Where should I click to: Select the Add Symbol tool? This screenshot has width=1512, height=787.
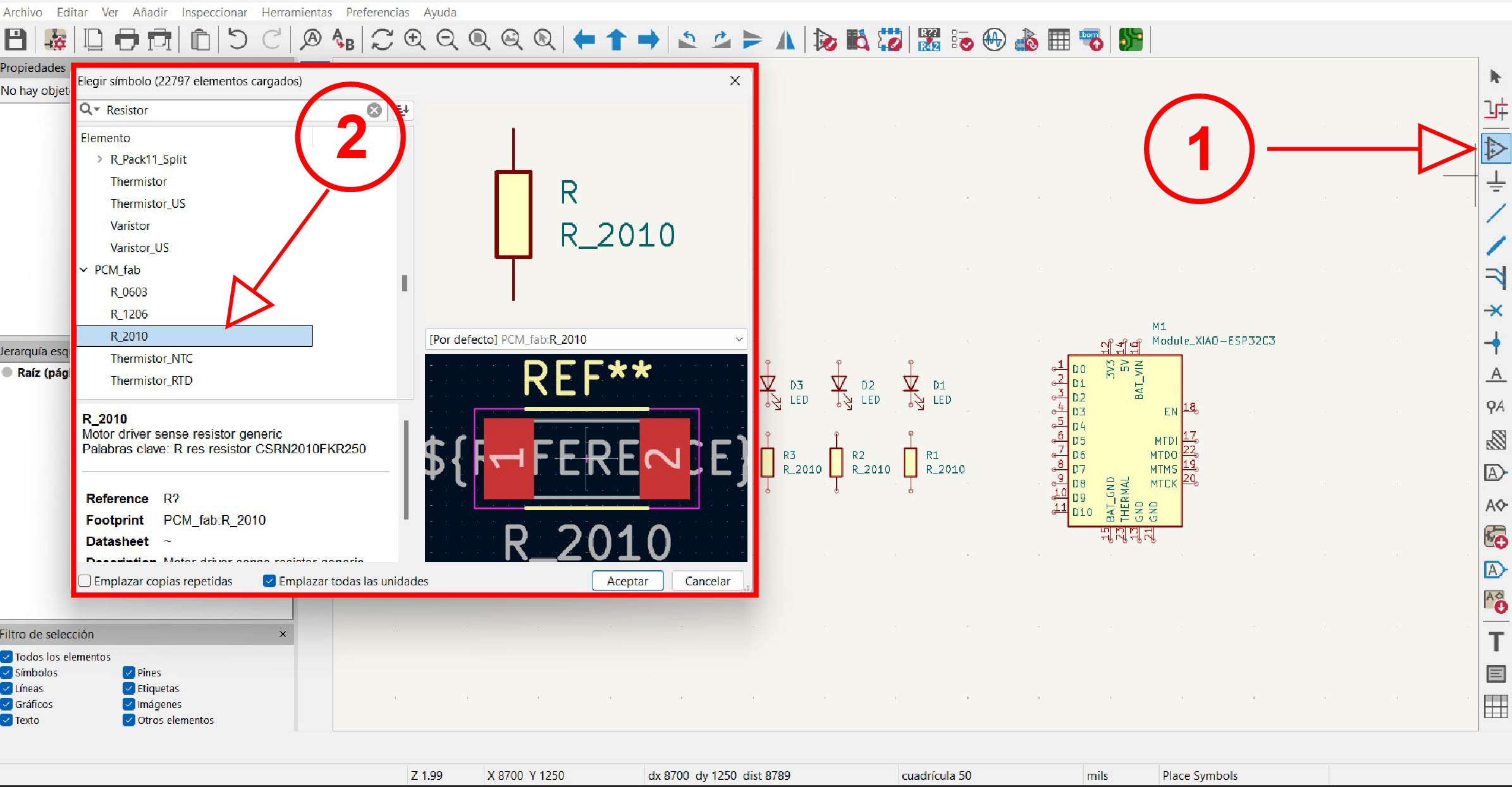tap(1496, 149)
